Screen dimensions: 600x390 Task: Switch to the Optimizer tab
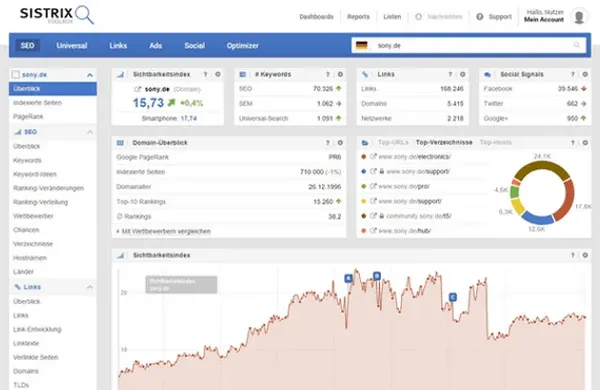pyautogui.click(x=243, y=46)
